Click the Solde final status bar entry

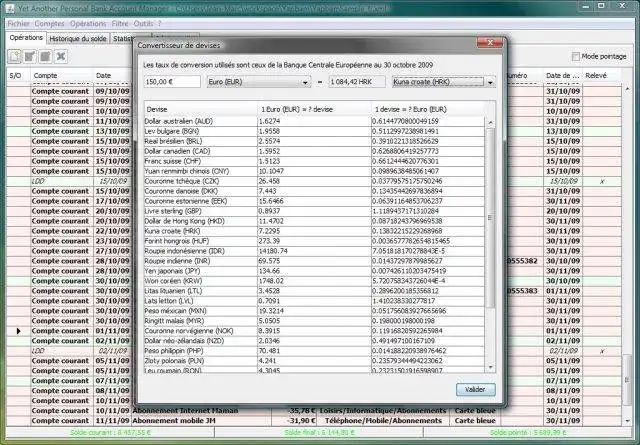(319, 432)
